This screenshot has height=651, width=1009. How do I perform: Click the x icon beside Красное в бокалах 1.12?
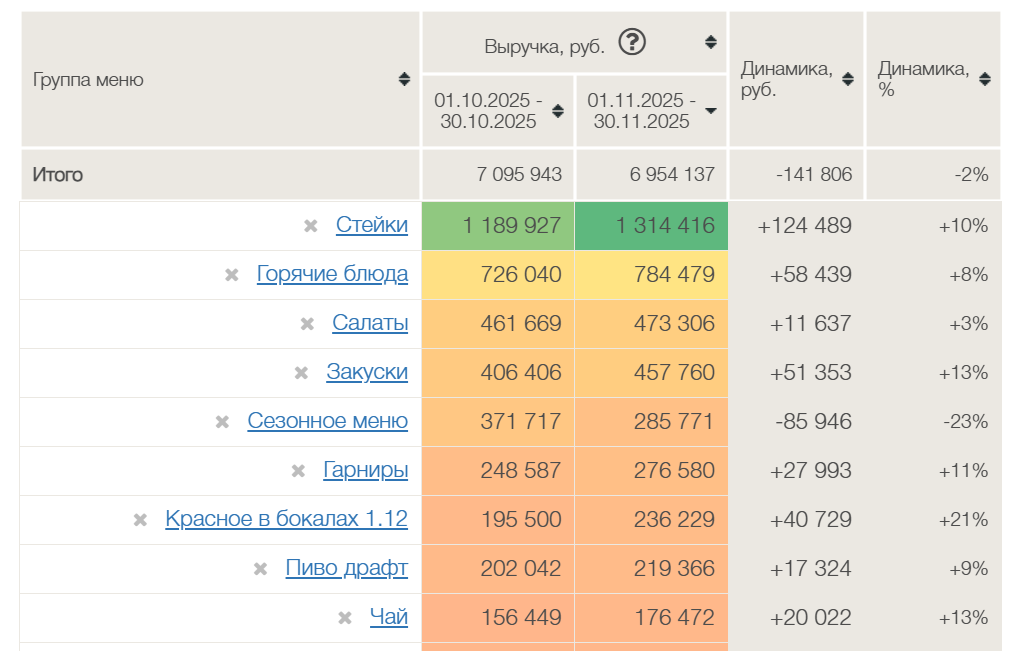(x=141, y=520)
